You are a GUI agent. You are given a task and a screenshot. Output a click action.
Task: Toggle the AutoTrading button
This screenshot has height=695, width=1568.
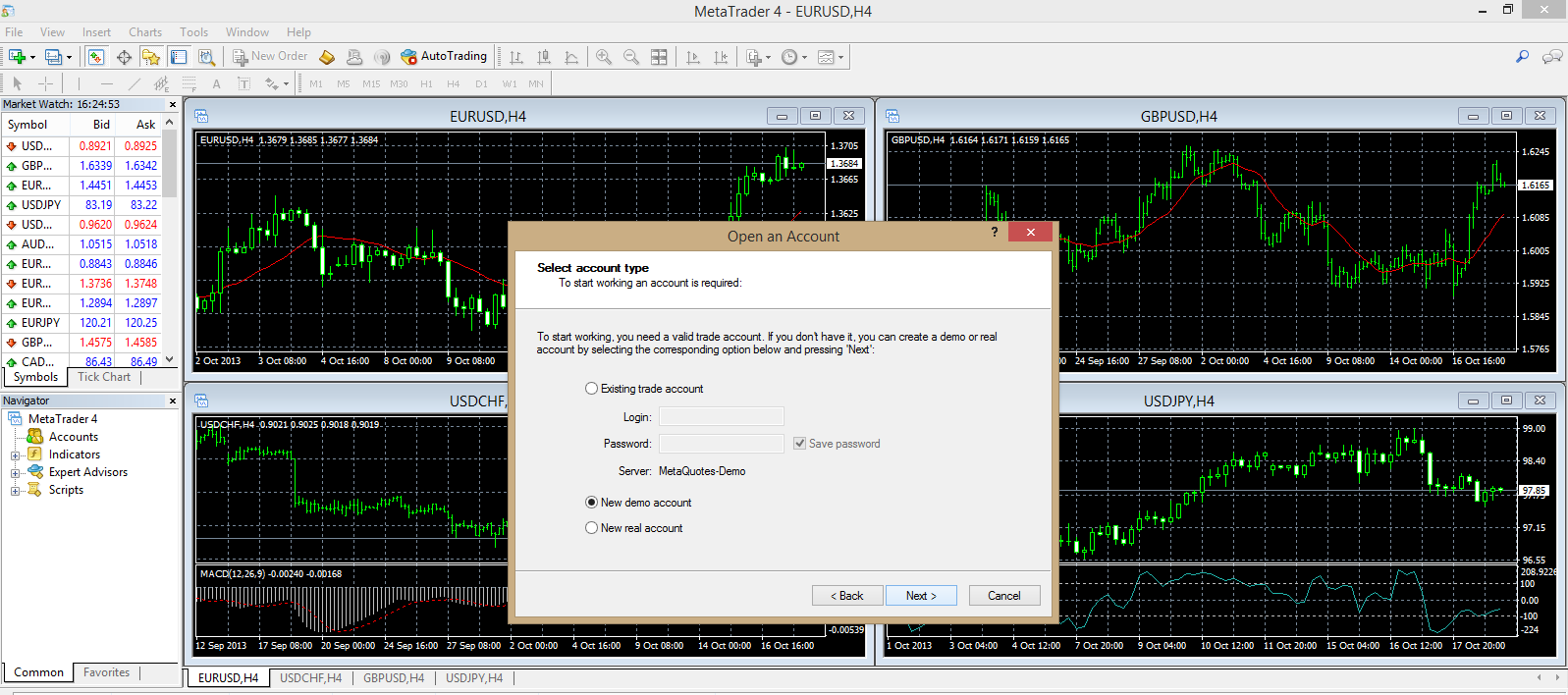(x=444, y=57)
